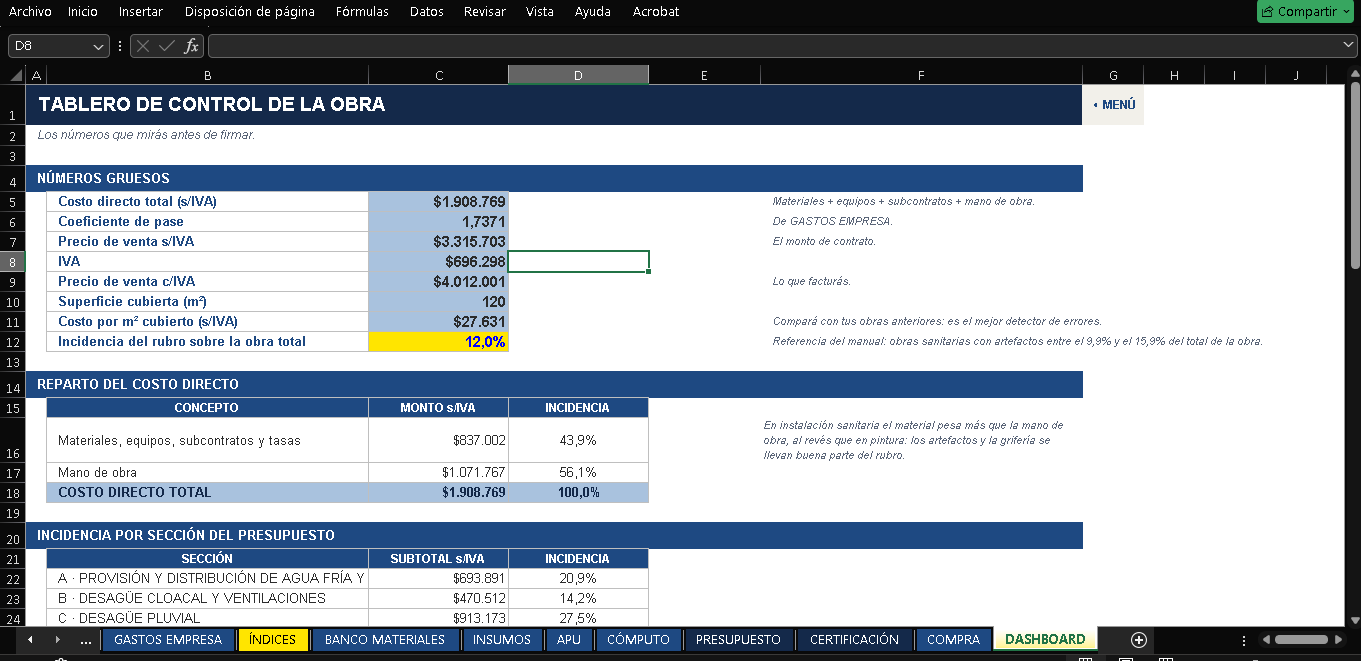Image resolution: width=1361 pixels, height=661 pixels.
Task: Open the Insert Function (fx) dialog
Action: [191, 46]
